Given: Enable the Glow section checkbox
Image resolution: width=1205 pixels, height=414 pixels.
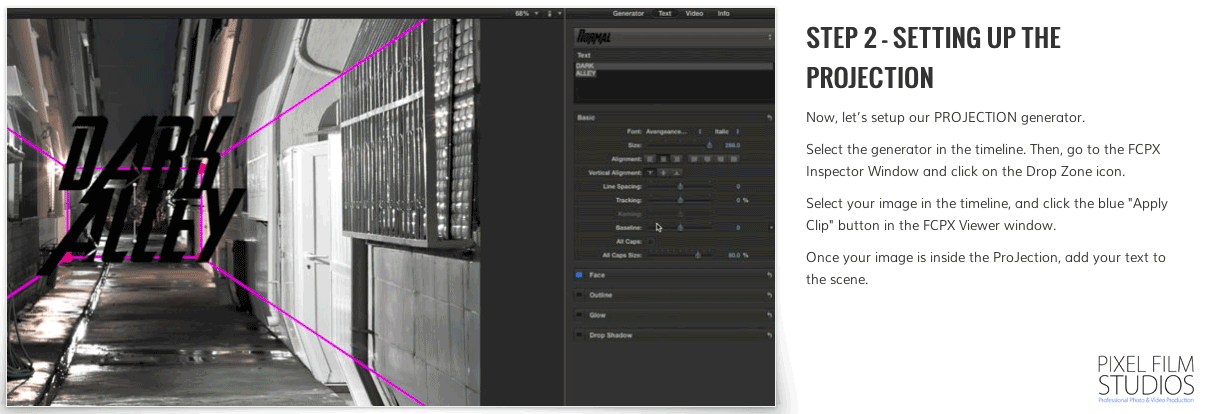Looking at the screenshot, I should pyautogui.click(x=579, y=315).
